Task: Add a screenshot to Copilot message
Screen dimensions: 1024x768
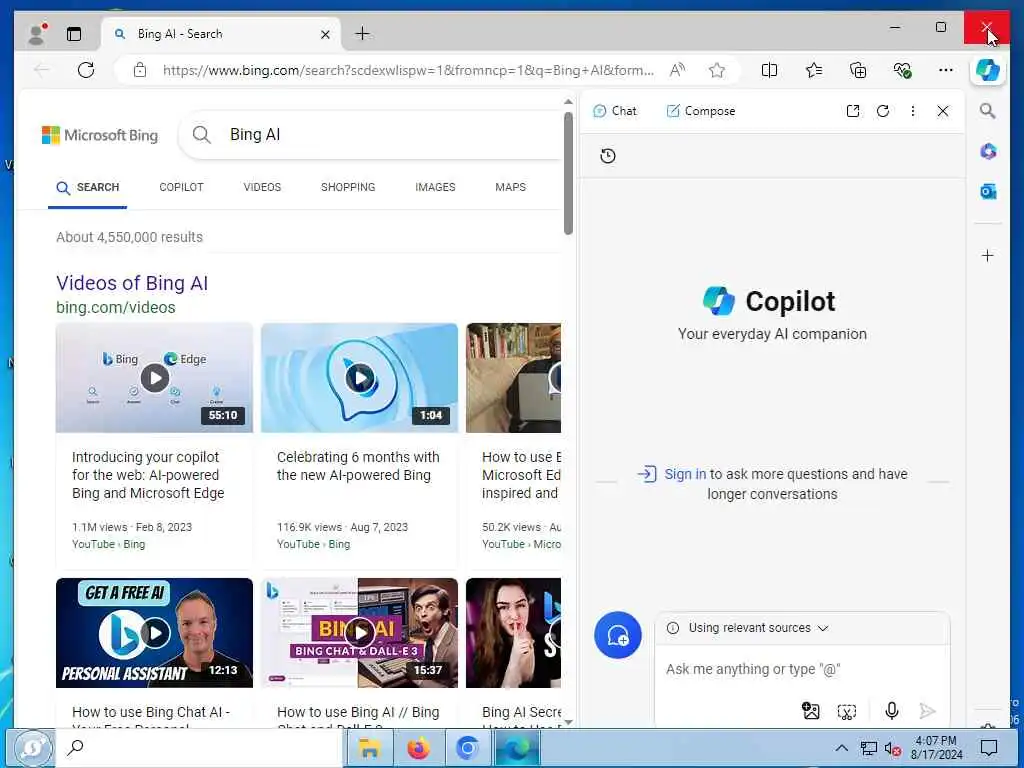Action: tap(846, 711)
